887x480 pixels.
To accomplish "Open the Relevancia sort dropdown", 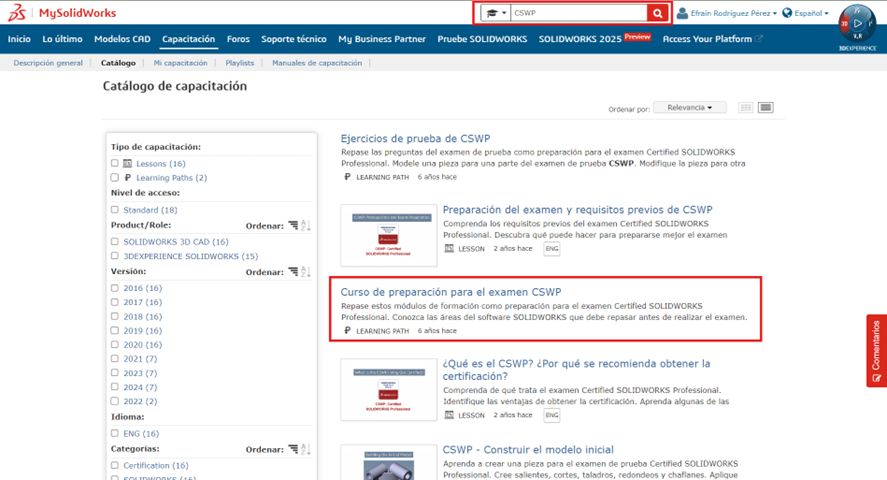I will (x=690, y=107).
